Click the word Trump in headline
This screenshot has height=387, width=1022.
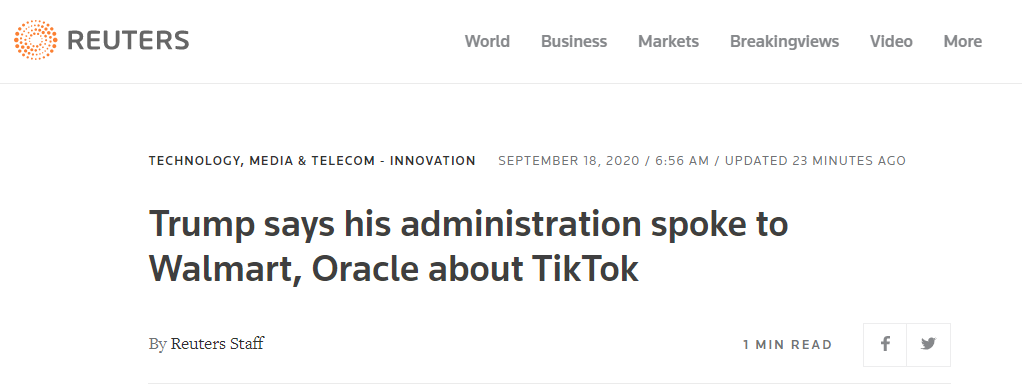click(x=202, y=225)
